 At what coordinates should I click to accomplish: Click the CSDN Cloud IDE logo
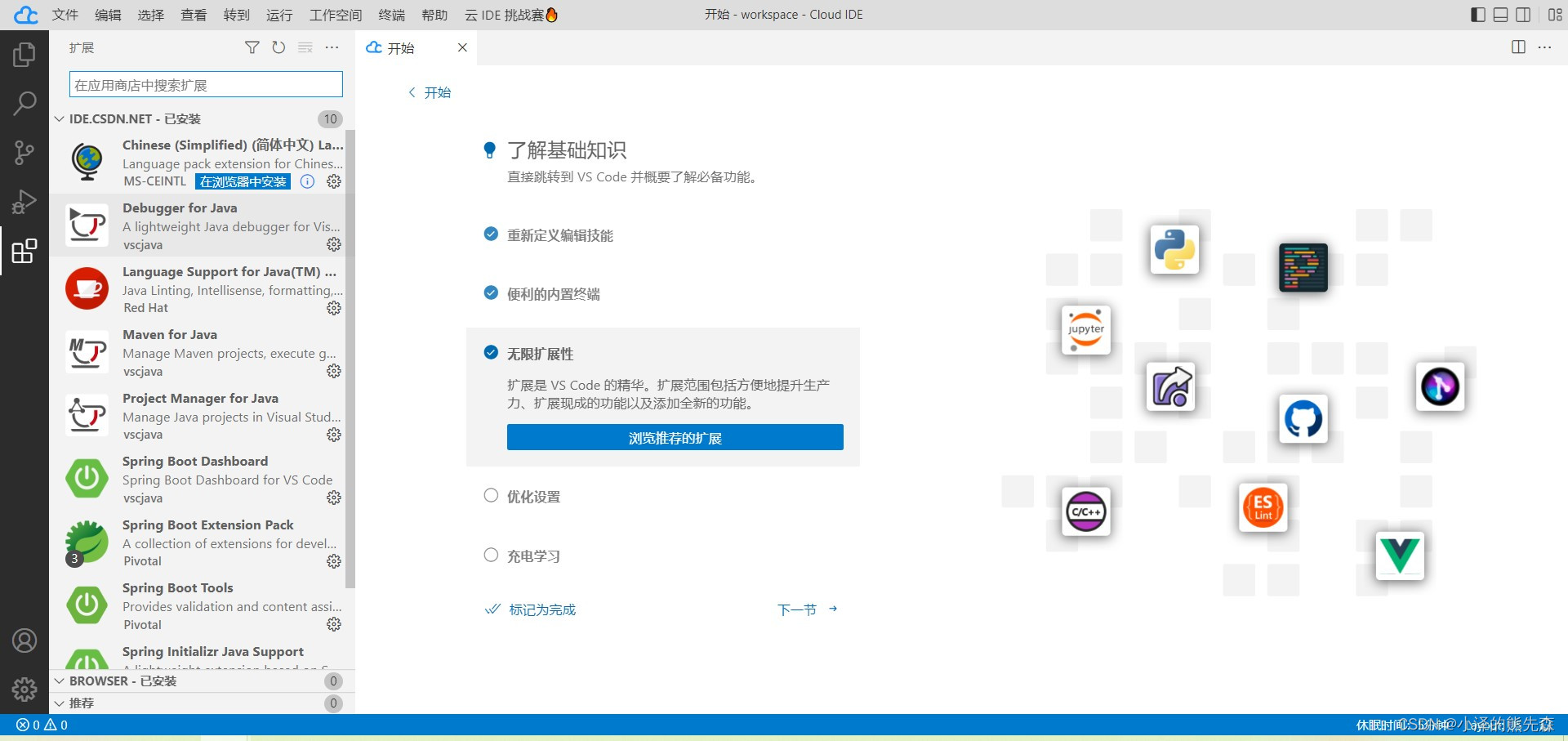(25, 15)
